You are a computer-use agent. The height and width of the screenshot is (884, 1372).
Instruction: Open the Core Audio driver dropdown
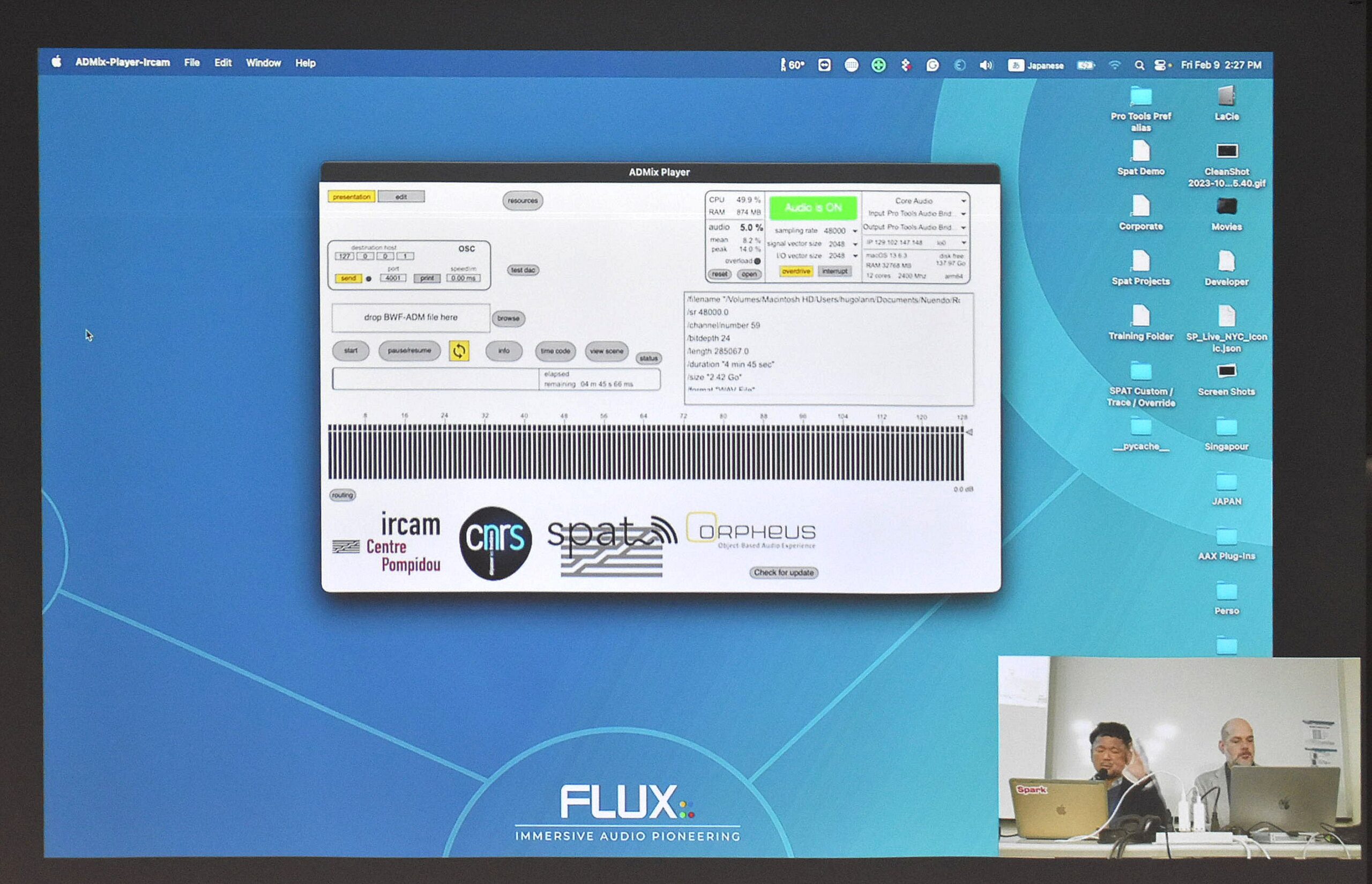coord(916,201)
